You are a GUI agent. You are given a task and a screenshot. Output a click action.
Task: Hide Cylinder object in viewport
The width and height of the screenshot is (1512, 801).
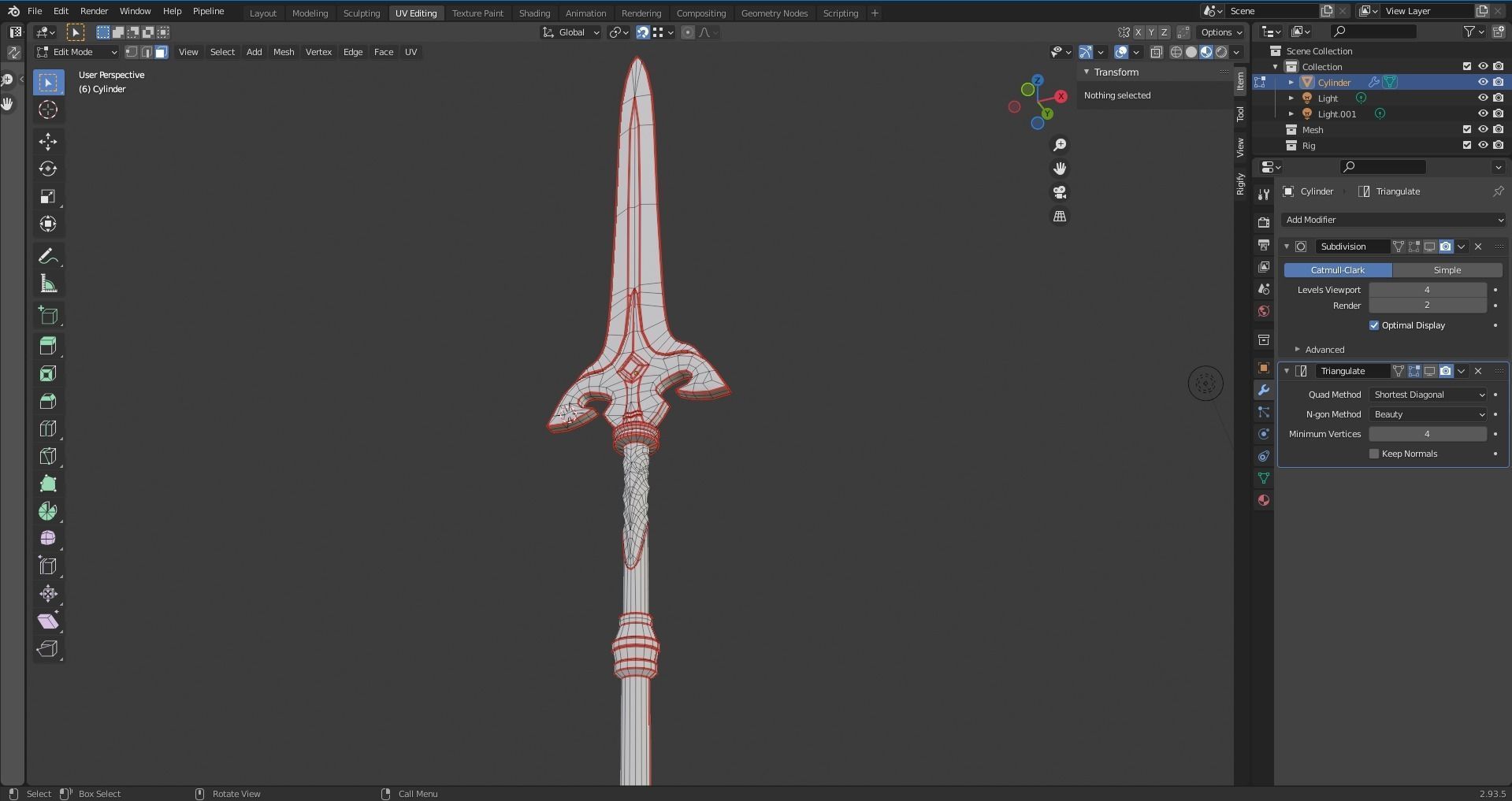(1482, 83)
